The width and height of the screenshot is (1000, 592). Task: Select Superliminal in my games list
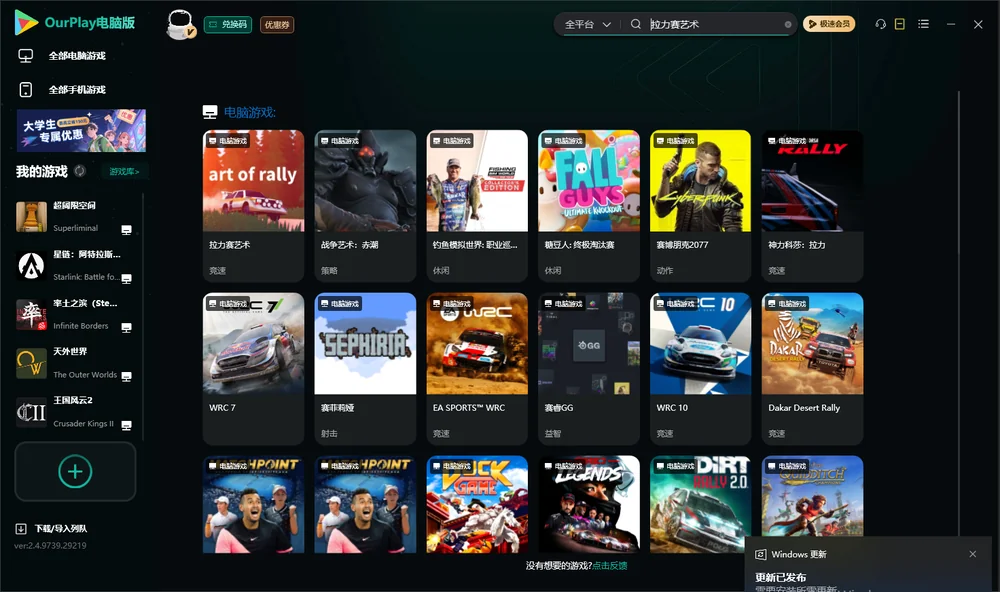[x=75, y=217]
